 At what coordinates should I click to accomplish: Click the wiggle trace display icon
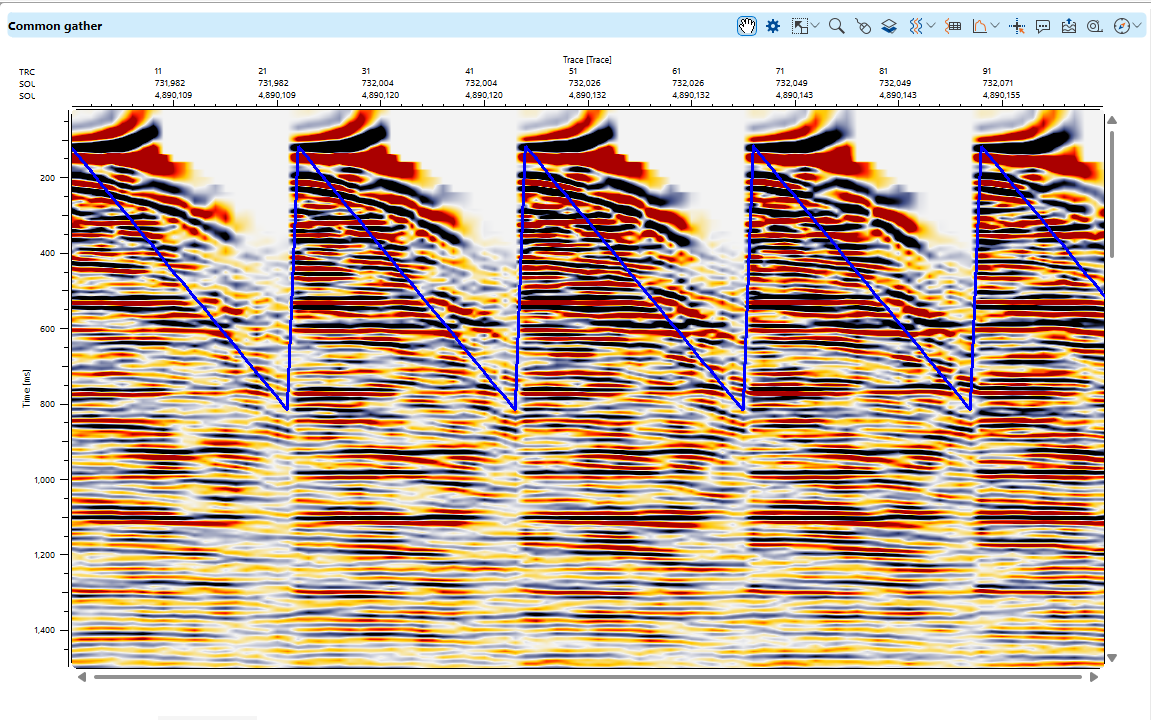tap(915, 26)
